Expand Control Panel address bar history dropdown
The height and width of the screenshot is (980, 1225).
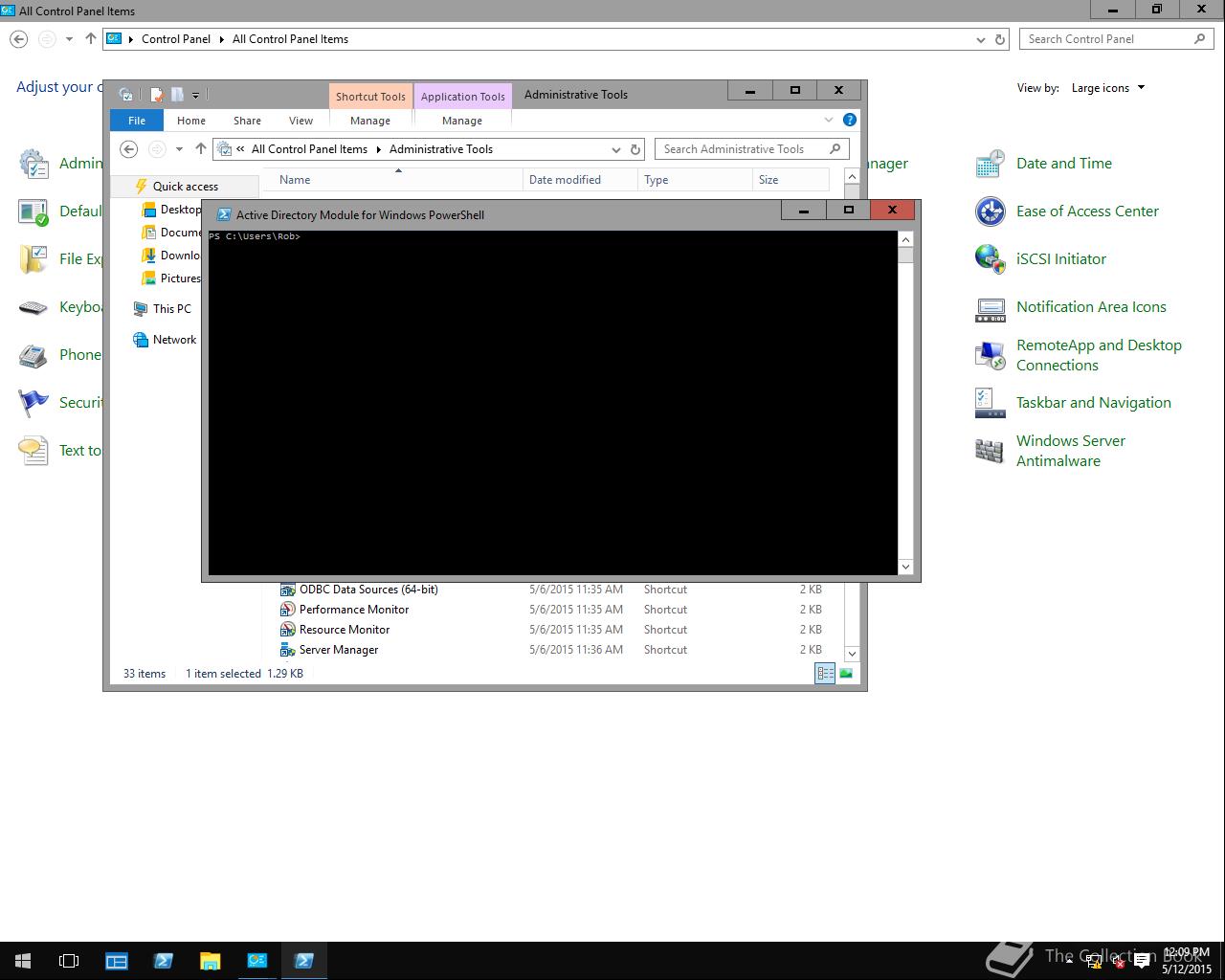click(x=981, y=39)
